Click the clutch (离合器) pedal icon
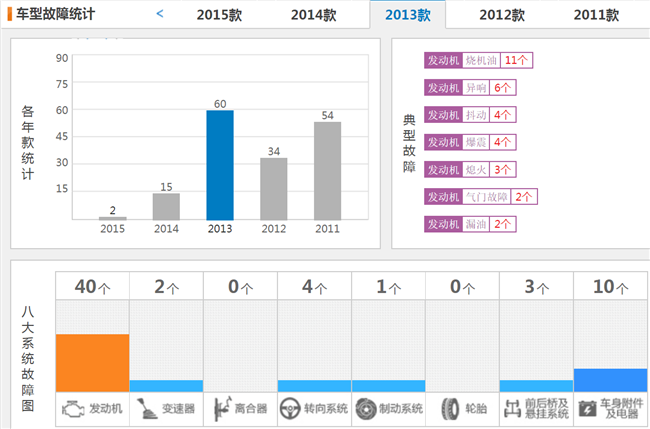Viewport: 650px width, 429px height. (x=222, y=409)
